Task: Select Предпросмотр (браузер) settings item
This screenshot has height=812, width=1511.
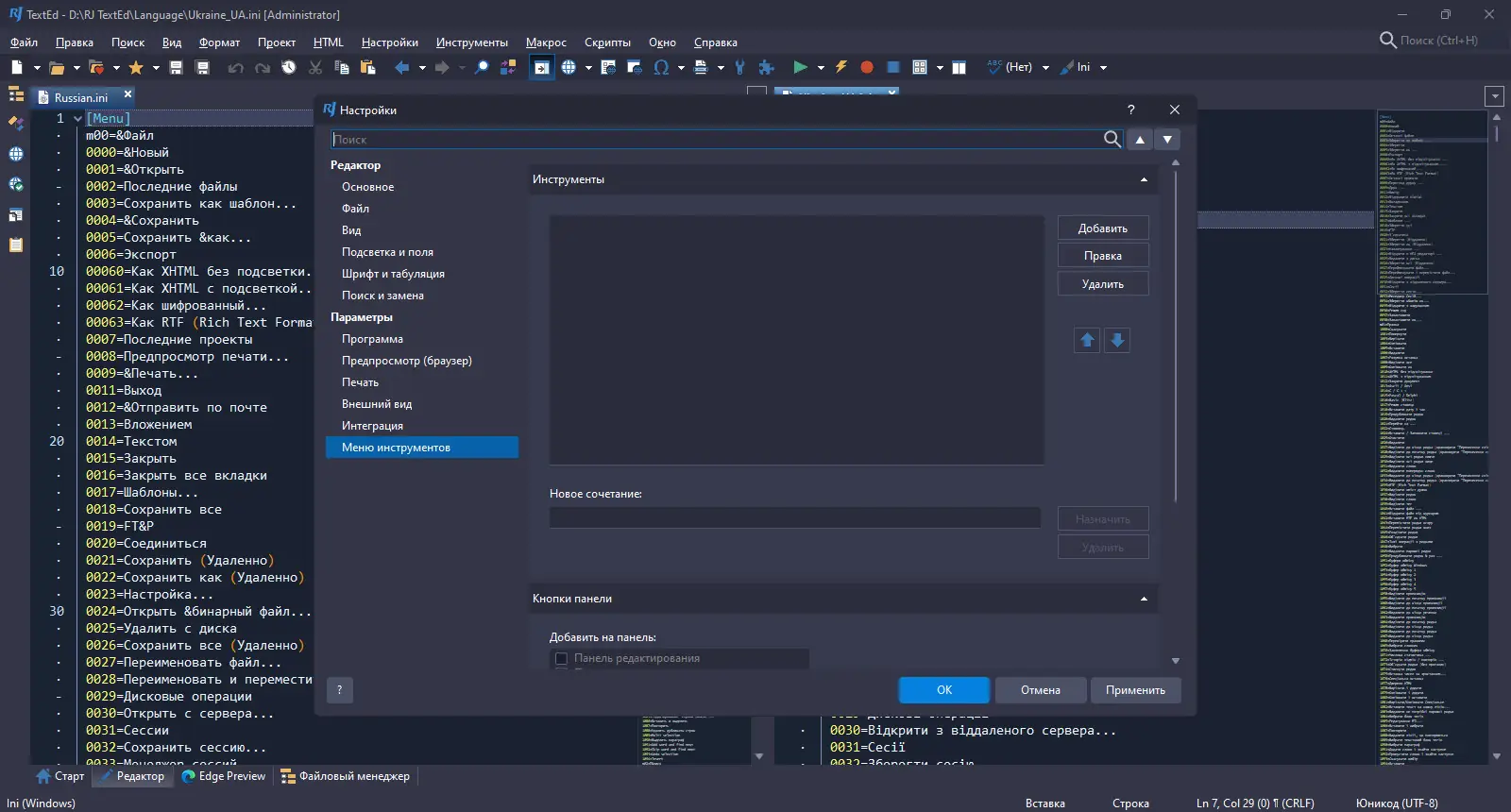Action: point(407,361)
